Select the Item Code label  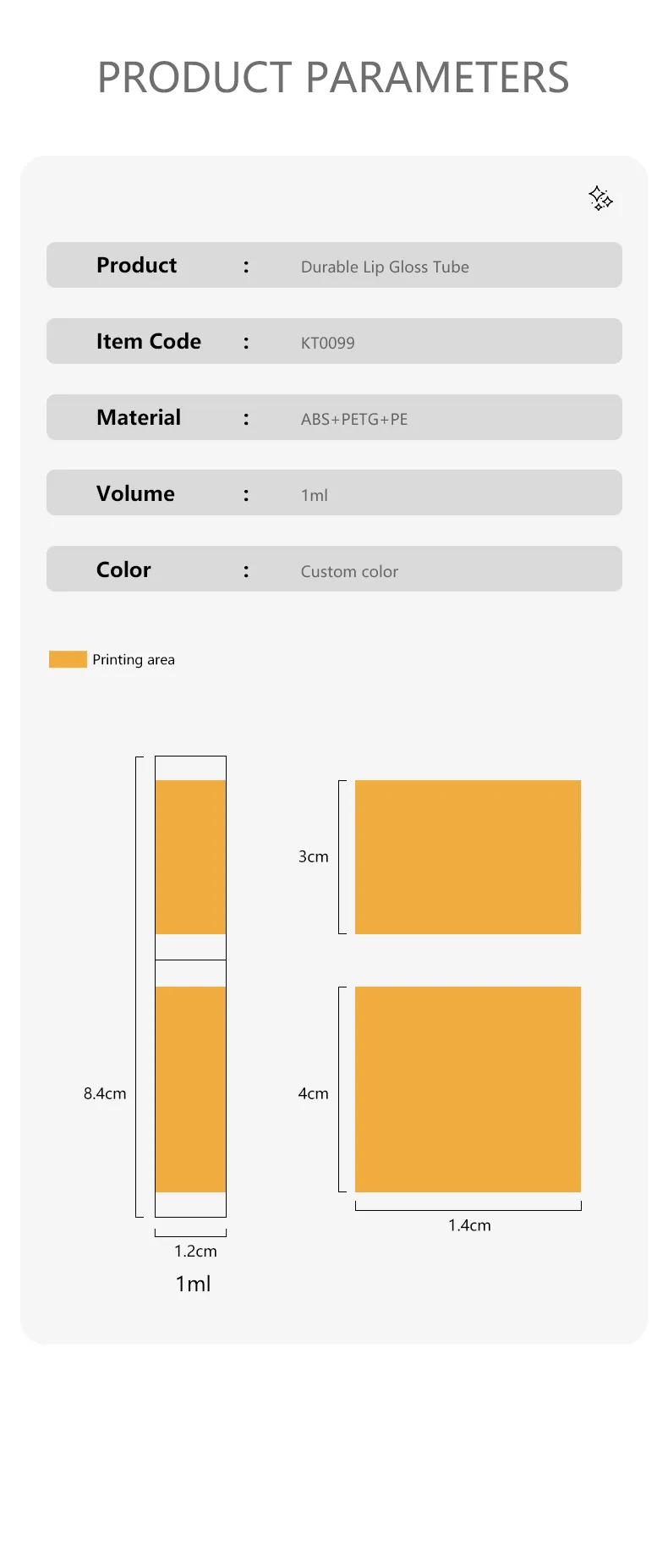click(x=149, y=341)
